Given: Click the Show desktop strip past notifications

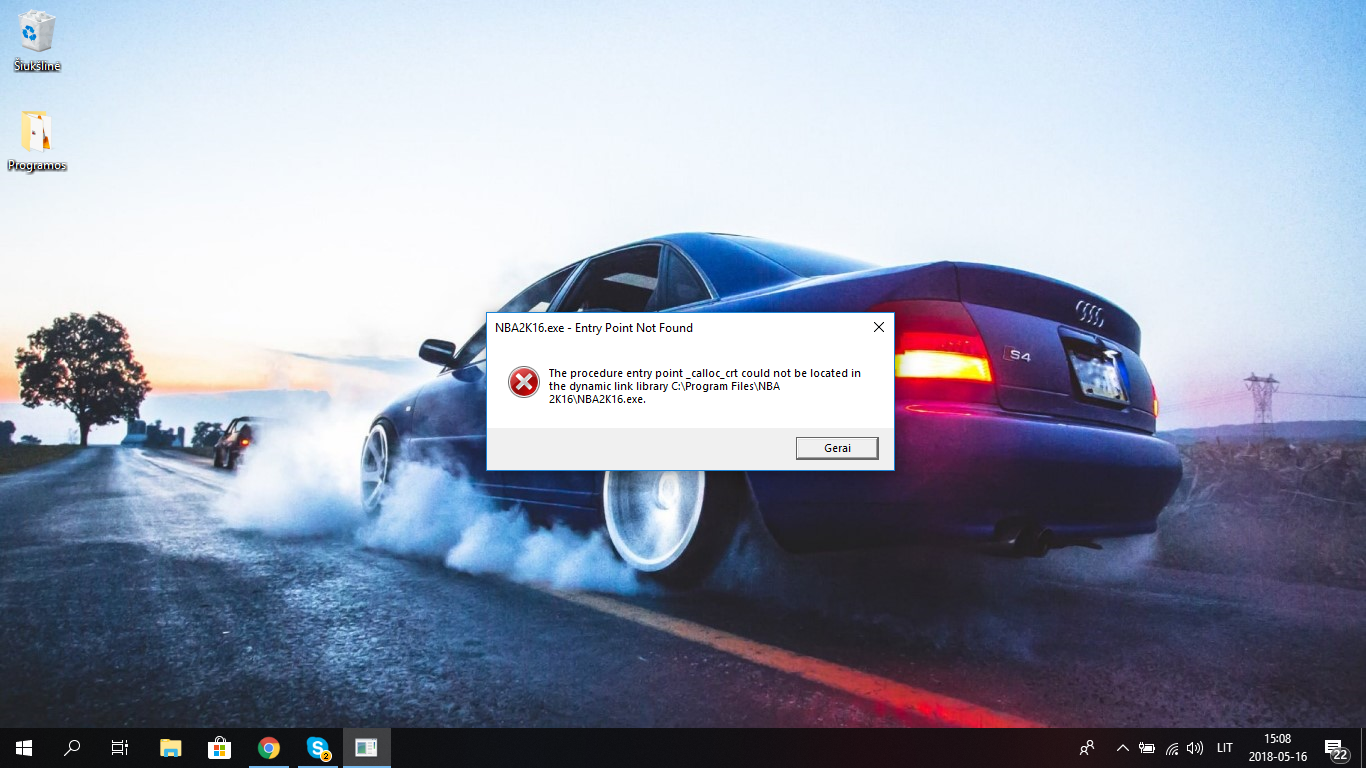Looking at the screenshot, I should click(1363, 748).
